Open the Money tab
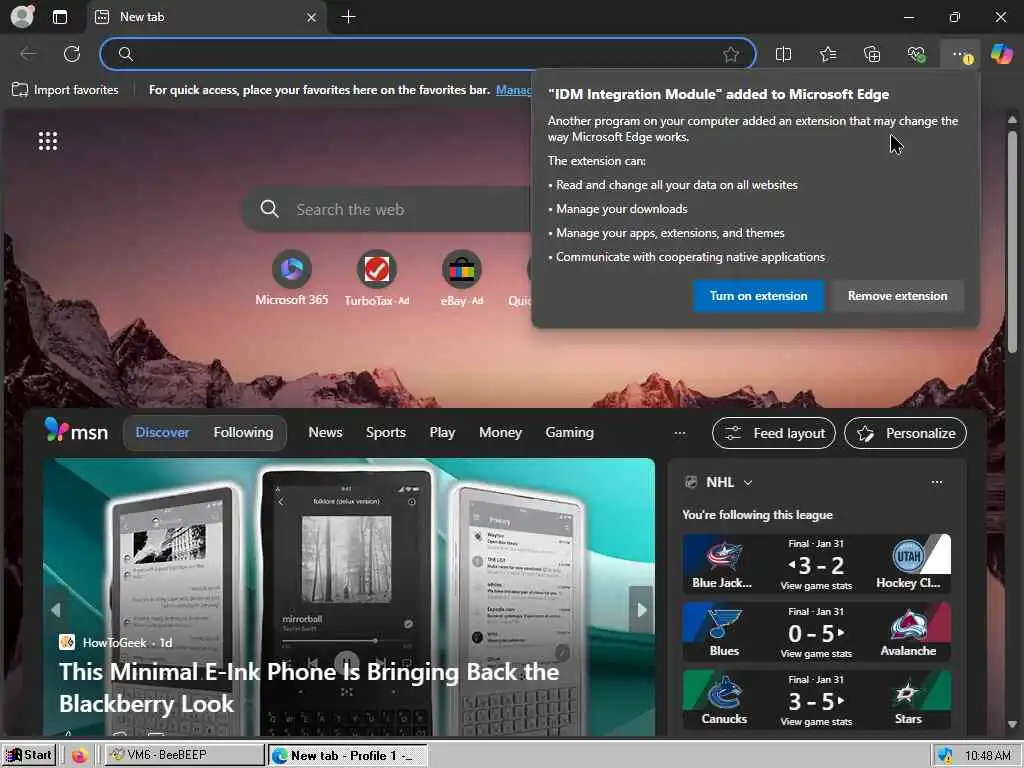Viewport: 1024px width, 768px height. (500, 432)
